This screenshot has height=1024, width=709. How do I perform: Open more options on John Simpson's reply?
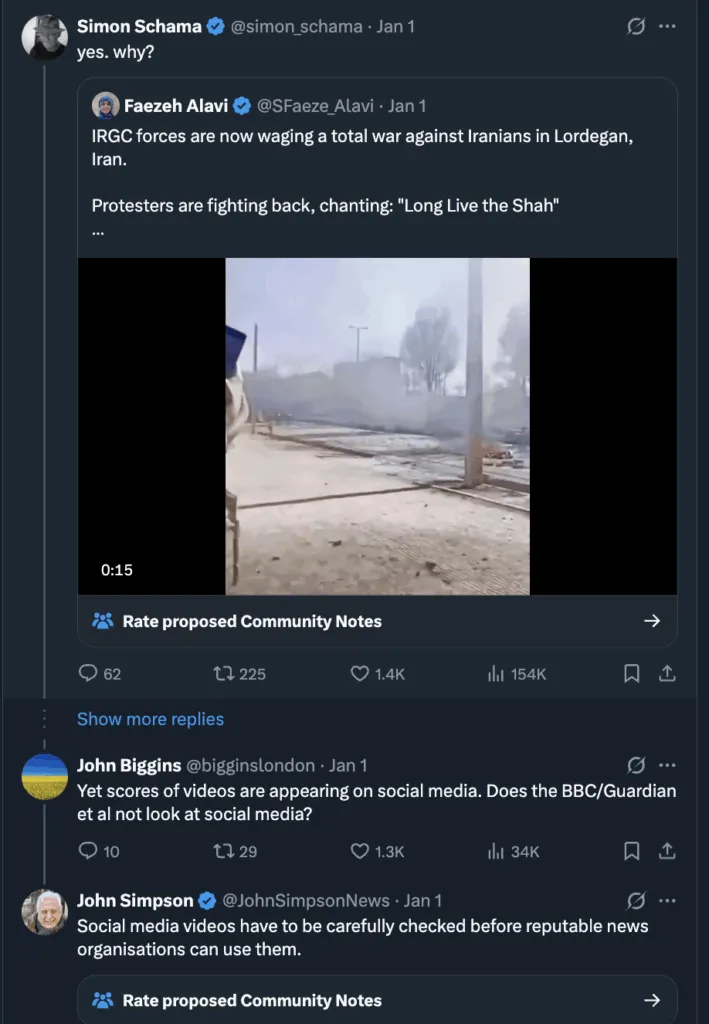tap(667, 900)
